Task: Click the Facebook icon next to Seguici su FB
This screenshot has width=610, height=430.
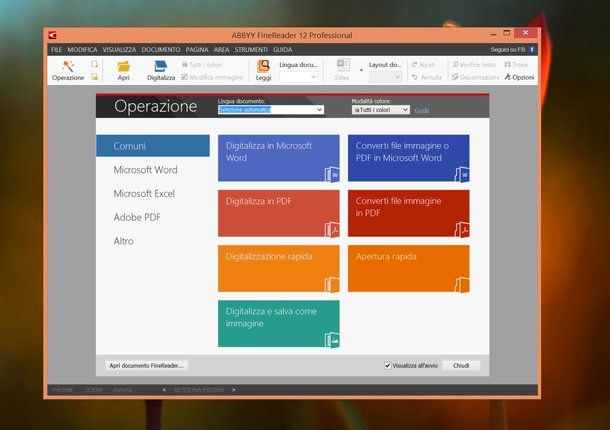Action: pyautogui.click(x=531, y=50)
